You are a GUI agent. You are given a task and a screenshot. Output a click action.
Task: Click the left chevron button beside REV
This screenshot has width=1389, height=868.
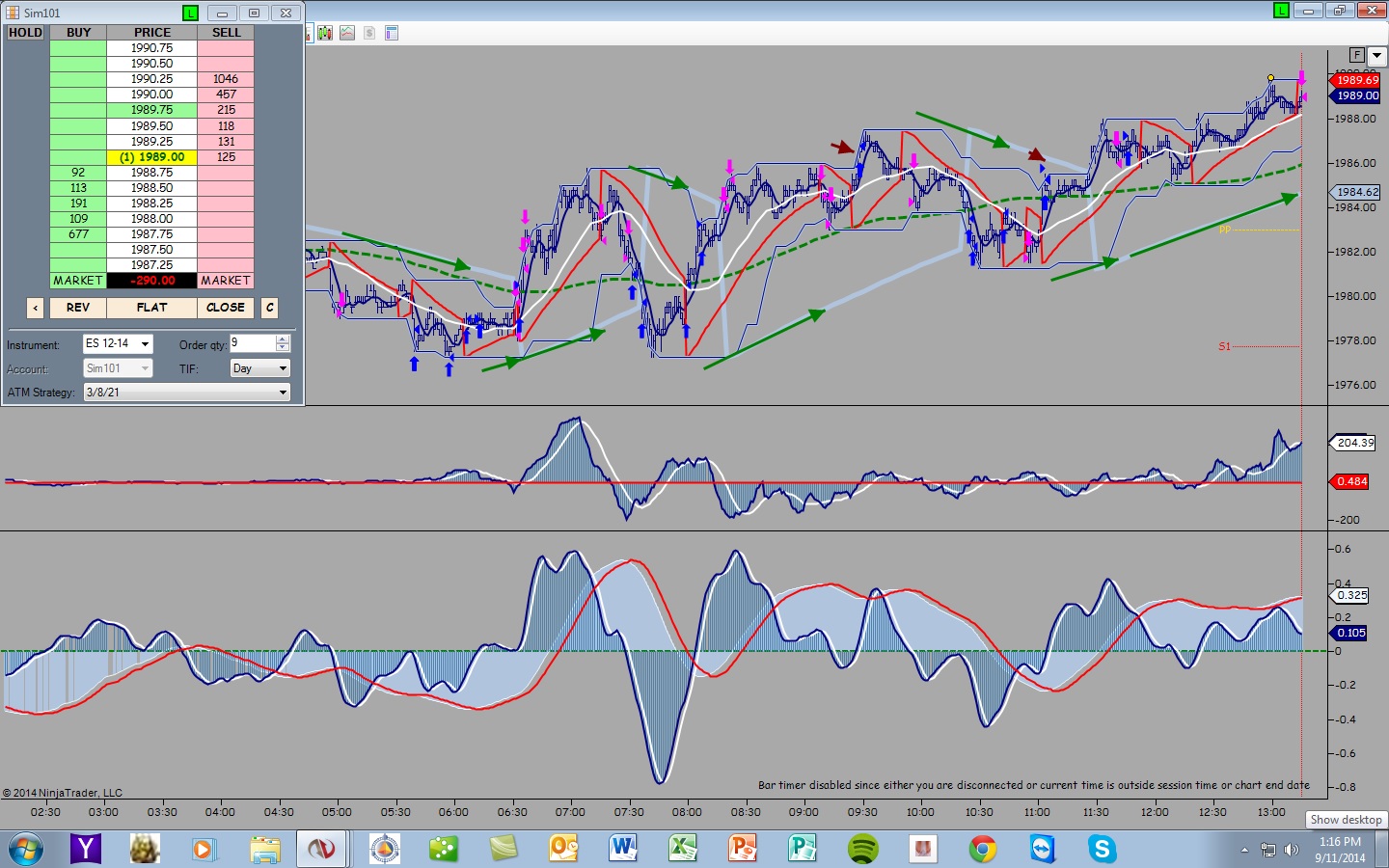point(36,308)
